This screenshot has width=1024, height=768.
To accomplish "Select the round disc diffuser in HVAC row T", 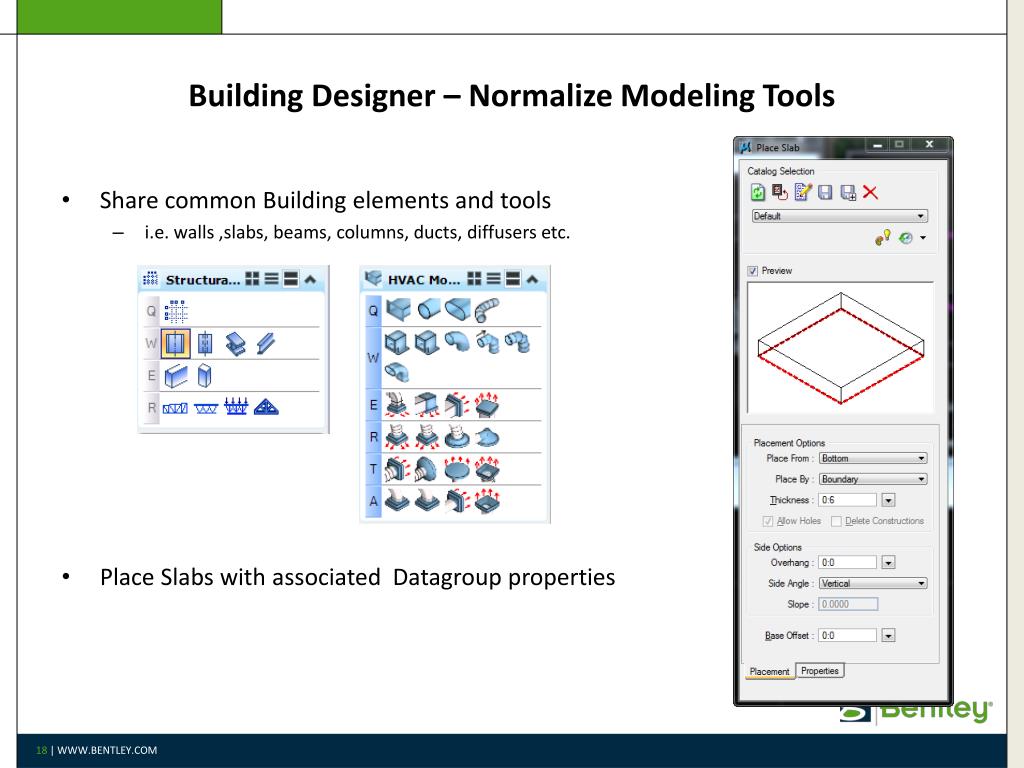I will tap(457, 469).
